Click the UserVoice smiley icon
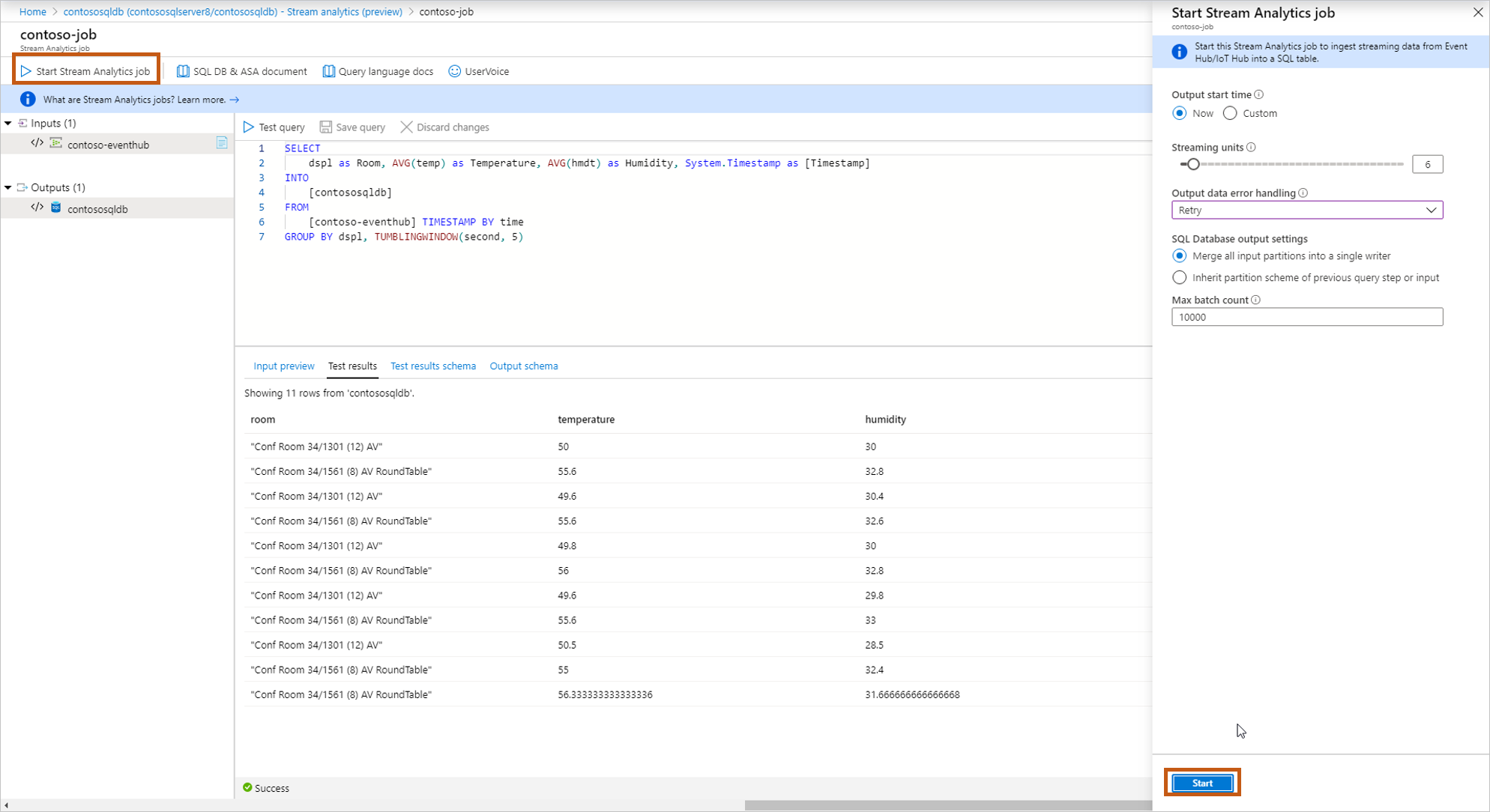Screen dimensions: 1490x812 (454, 71)
